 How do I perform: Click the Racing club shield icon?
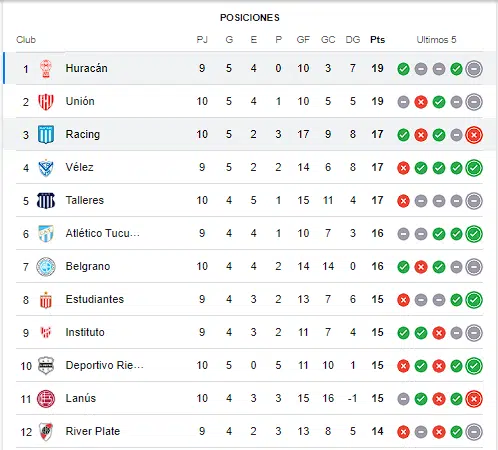point(46,135)
